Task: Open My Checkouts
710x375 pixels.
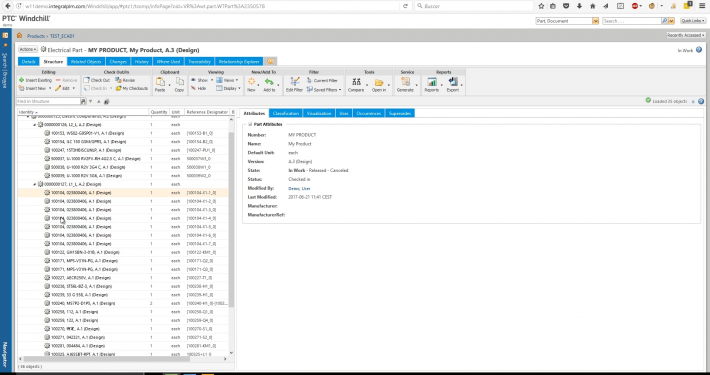Action: pyautogui.click(x=132, y=88)
